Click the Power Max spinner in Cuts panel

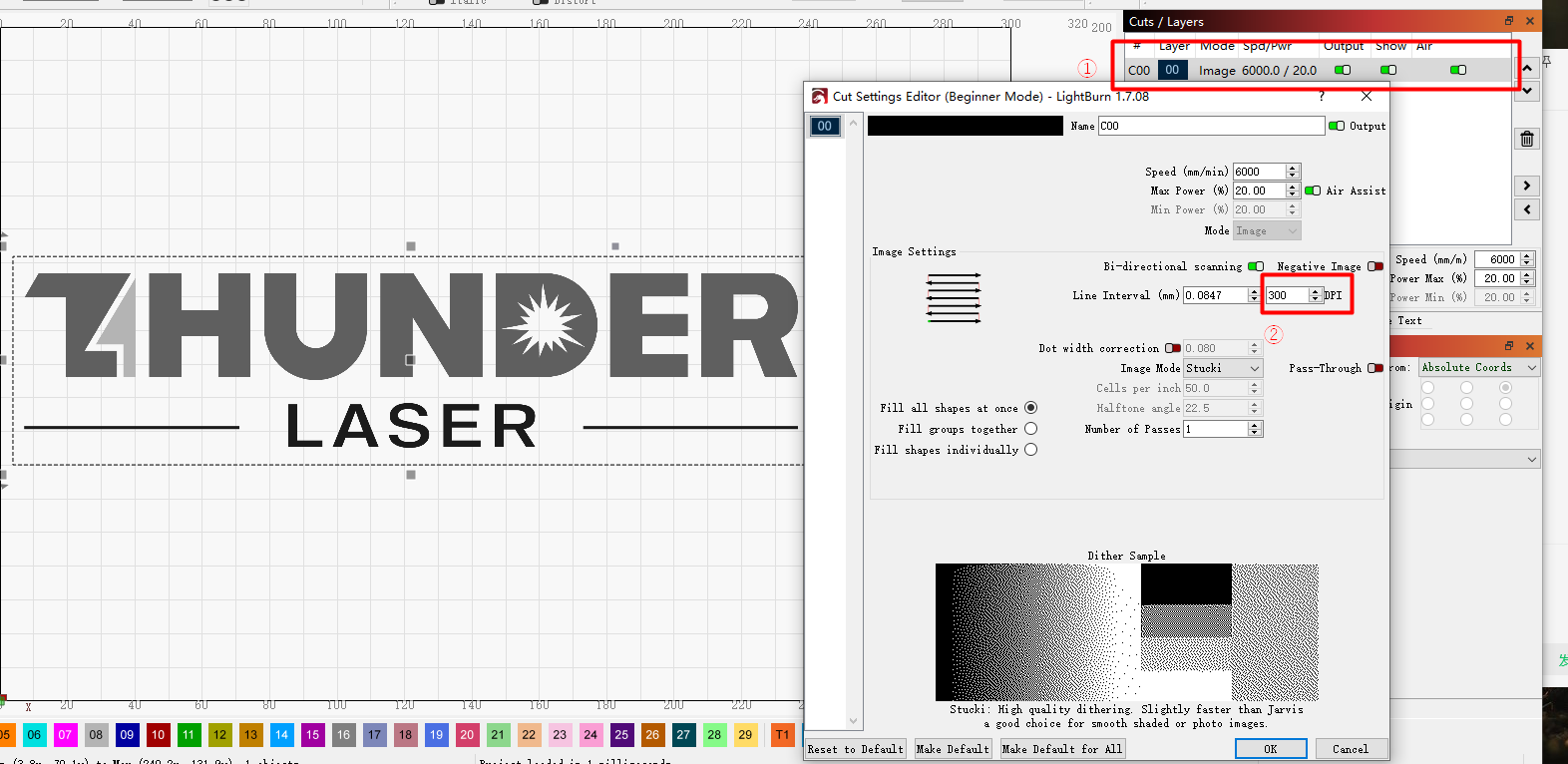(x=1527, y=278)
